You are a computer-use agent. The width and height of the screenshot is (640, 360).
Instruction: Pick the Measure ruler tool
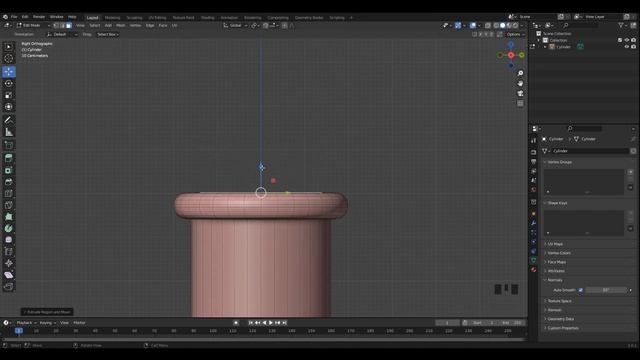tap(9, 132)
